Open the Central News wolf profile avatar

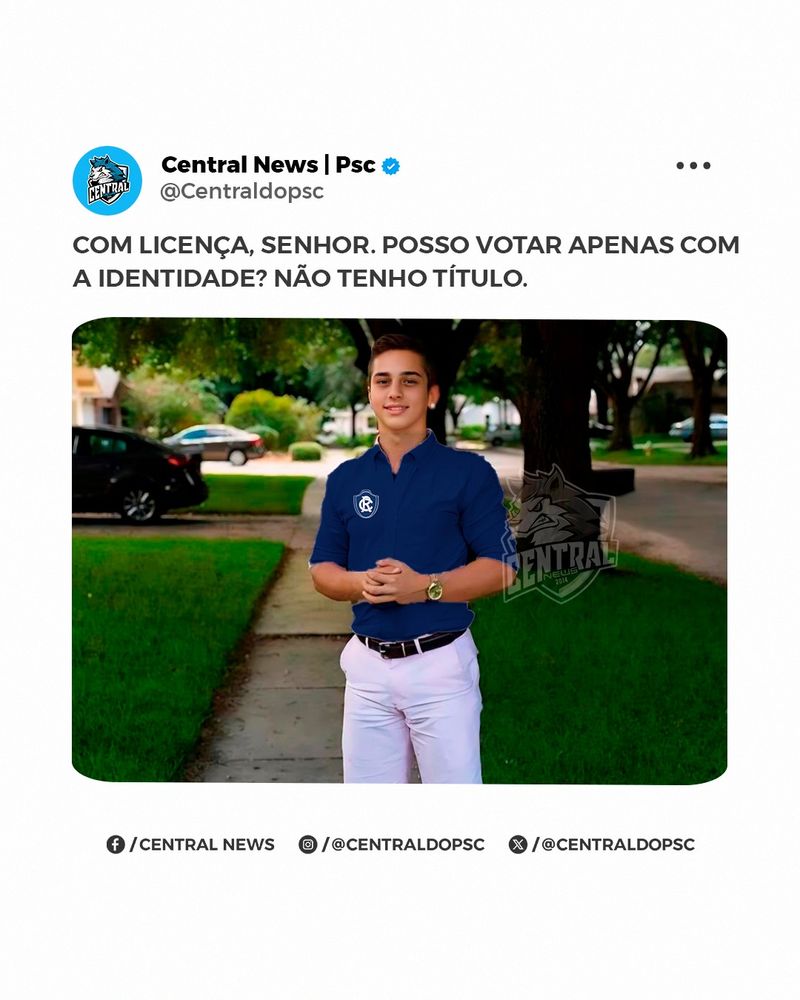click(x=107, y=180)
